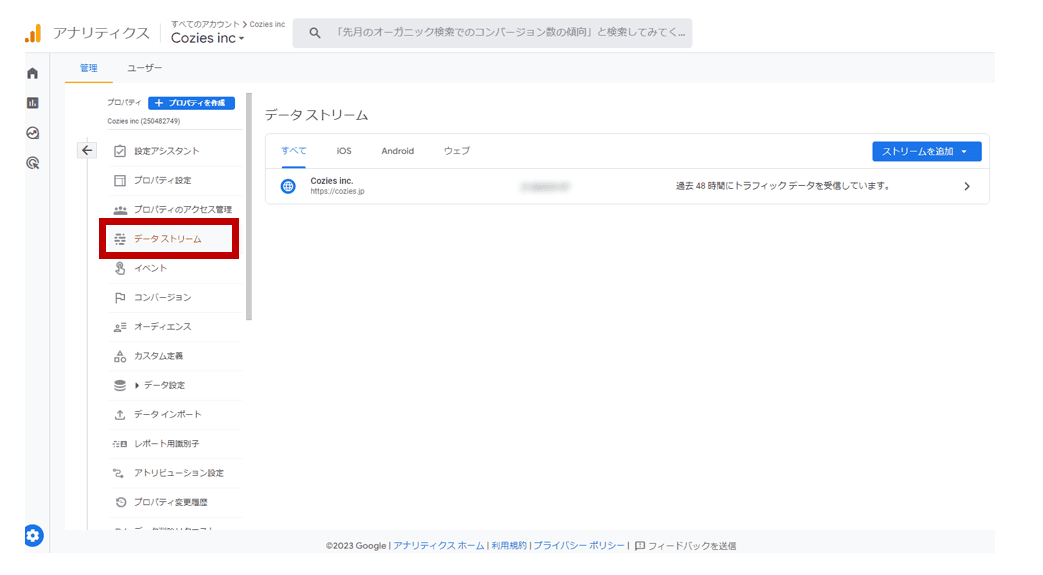Select the Android stream tab
1043x575 pixels.
398,151
